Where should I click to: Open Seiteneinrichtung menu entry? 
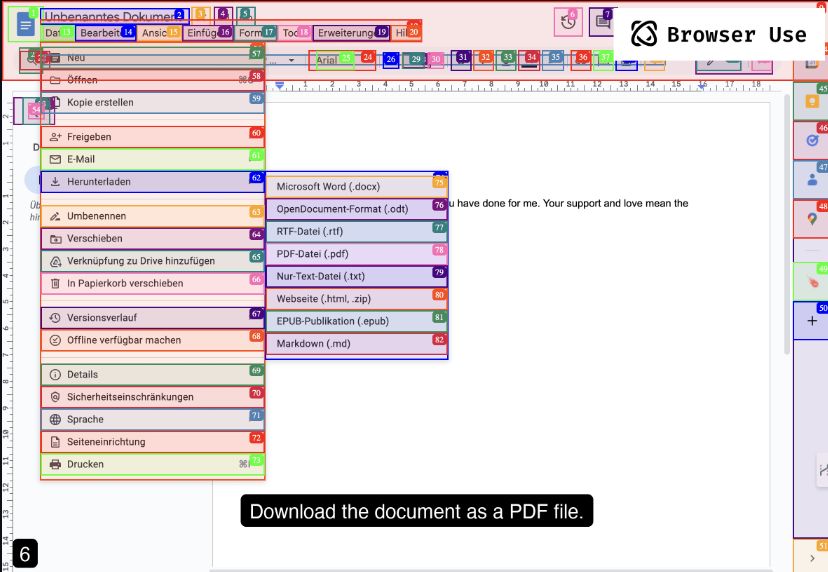[153, 442]
